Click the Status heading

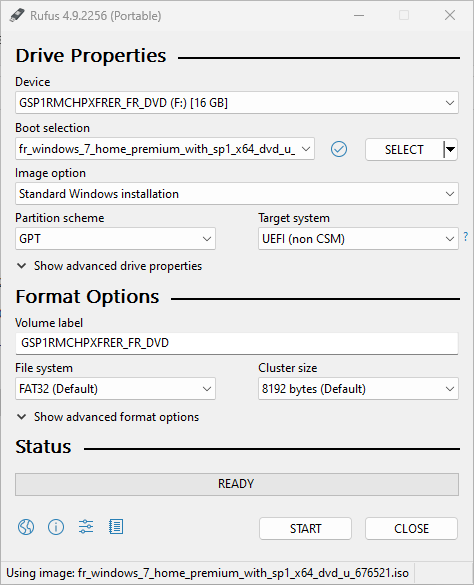point(43,447)
